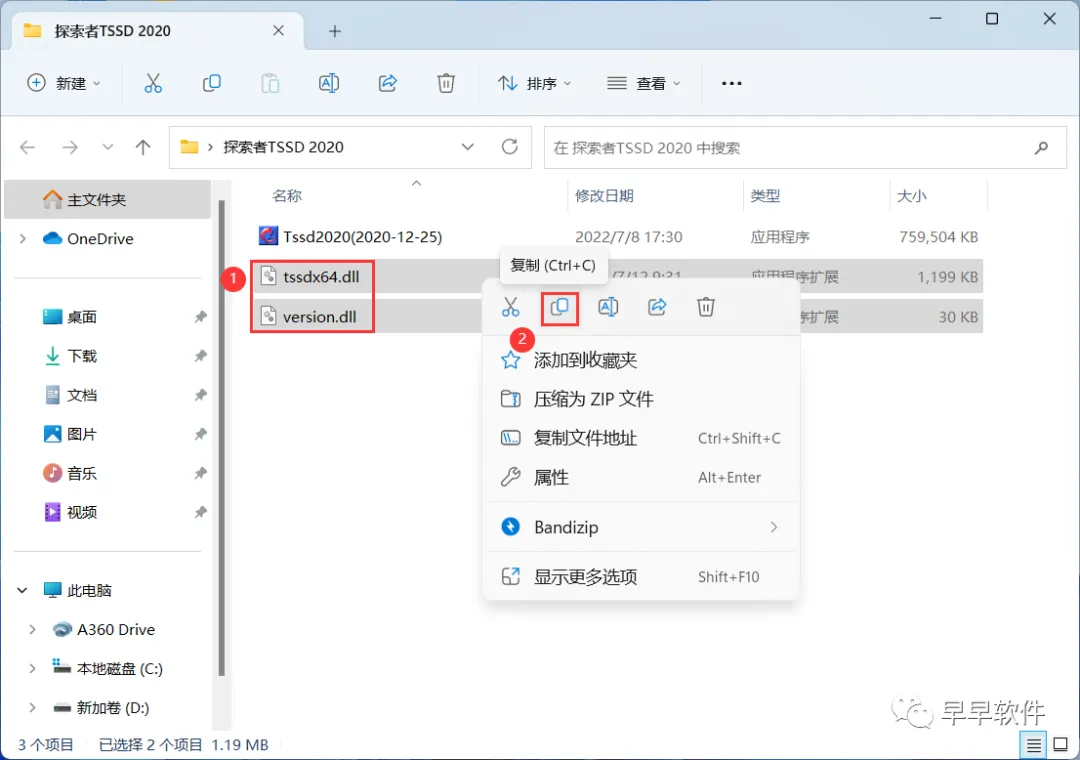Click the 探索者TSSD 2020 path in the address bar
Screen dimensions: 1080x760
click(x=283, y=147)
